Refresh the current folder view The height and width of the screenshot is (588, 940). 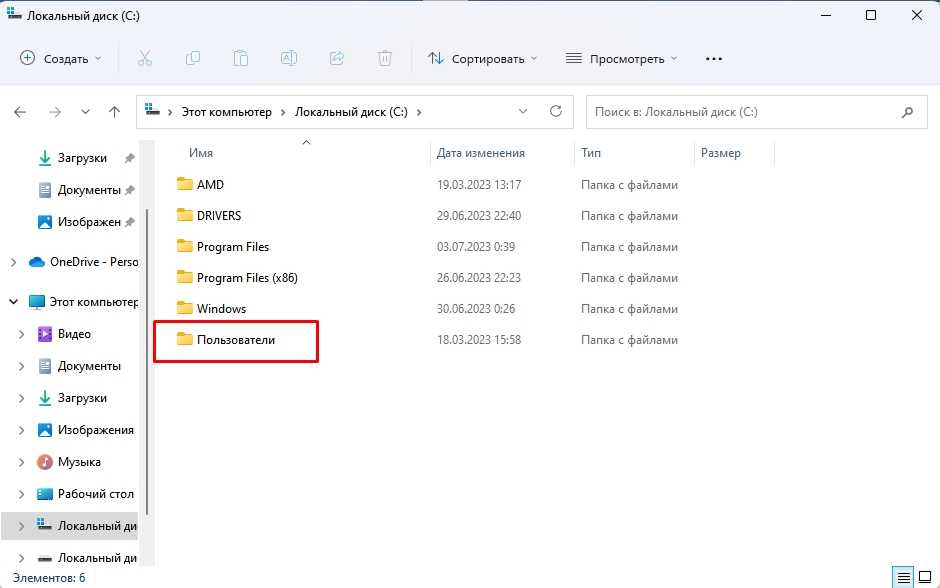556,112
